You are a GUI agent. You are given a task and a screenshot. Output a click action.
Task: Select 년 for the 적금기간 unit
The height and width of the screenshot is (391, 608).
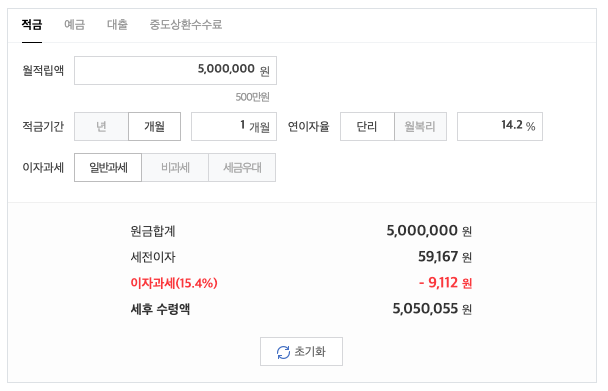(x=101, y=126)
